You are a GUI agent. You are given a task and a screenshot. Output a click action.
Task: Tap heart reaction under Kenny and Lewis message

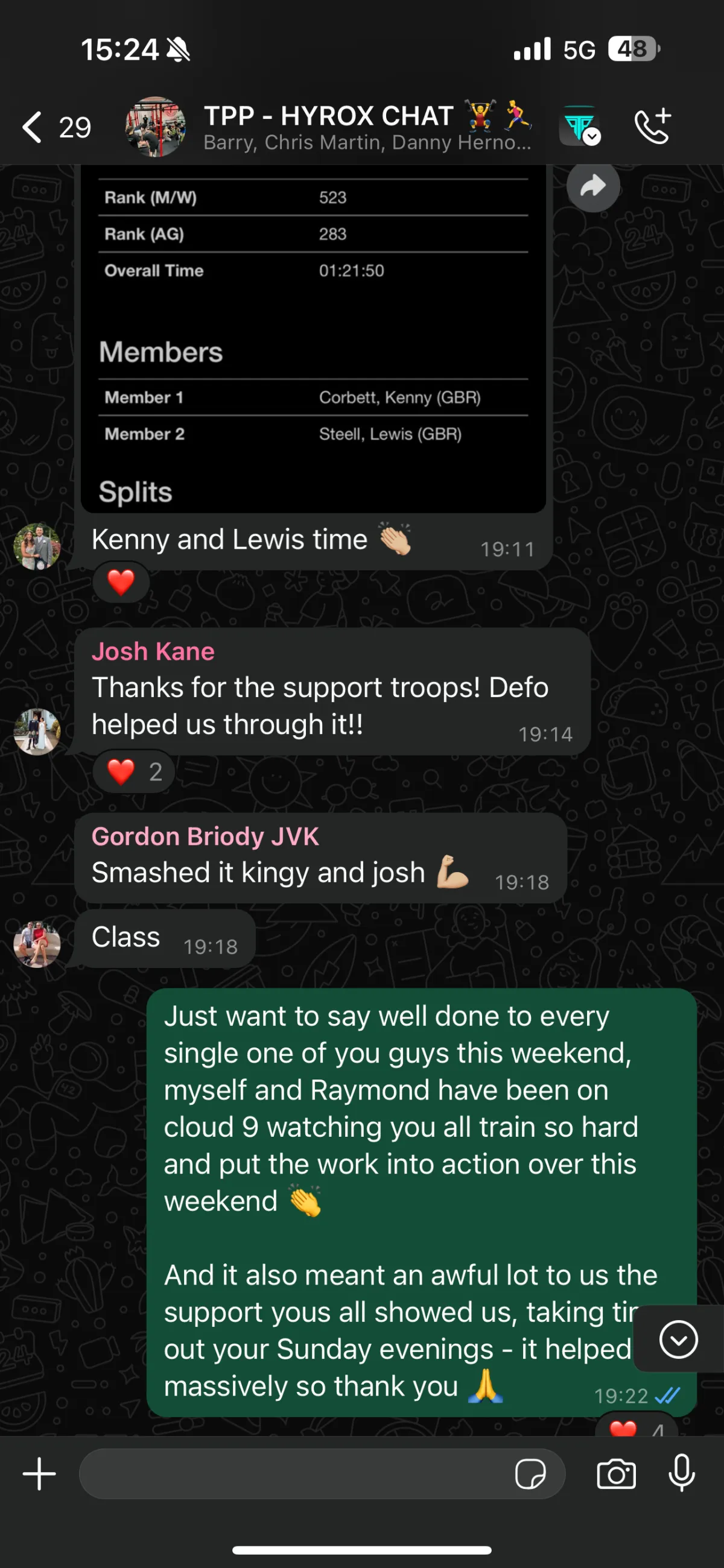(121, 583)
